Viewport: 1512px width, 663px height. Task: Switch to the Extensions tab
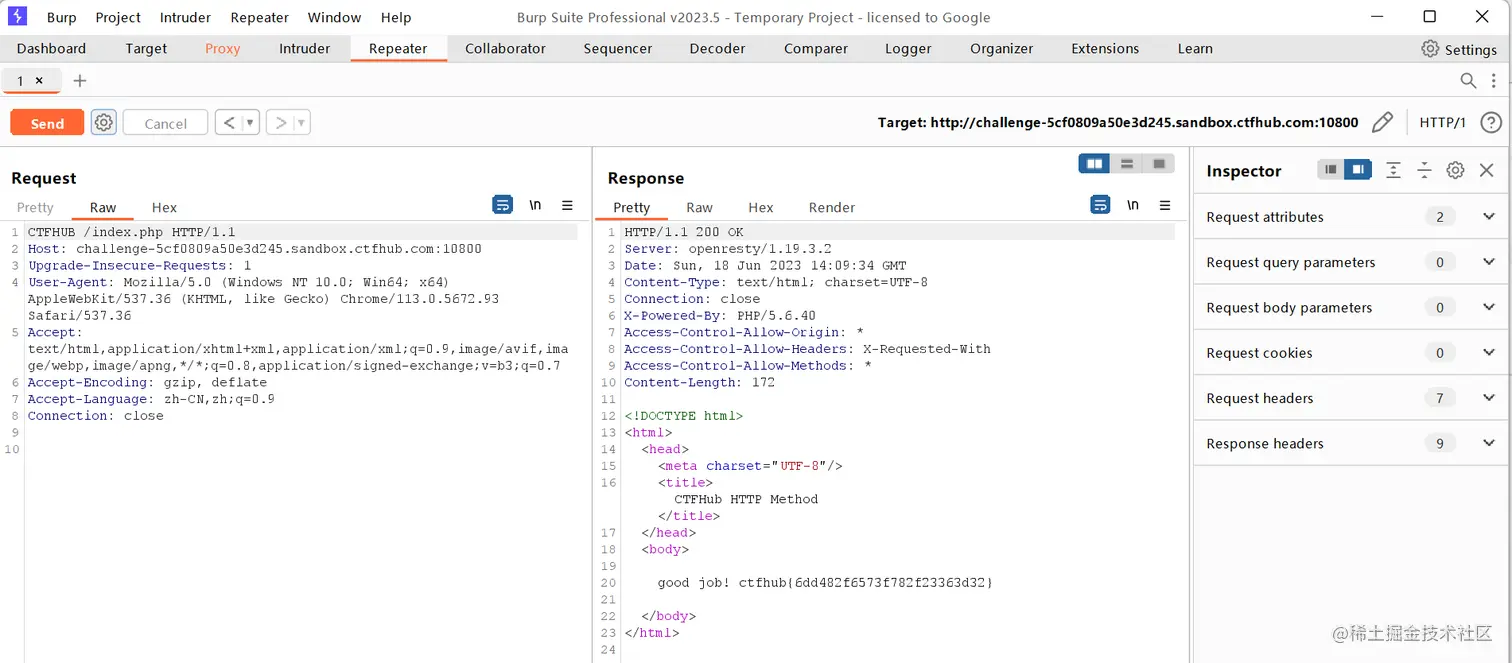[x=1105, y=49]
